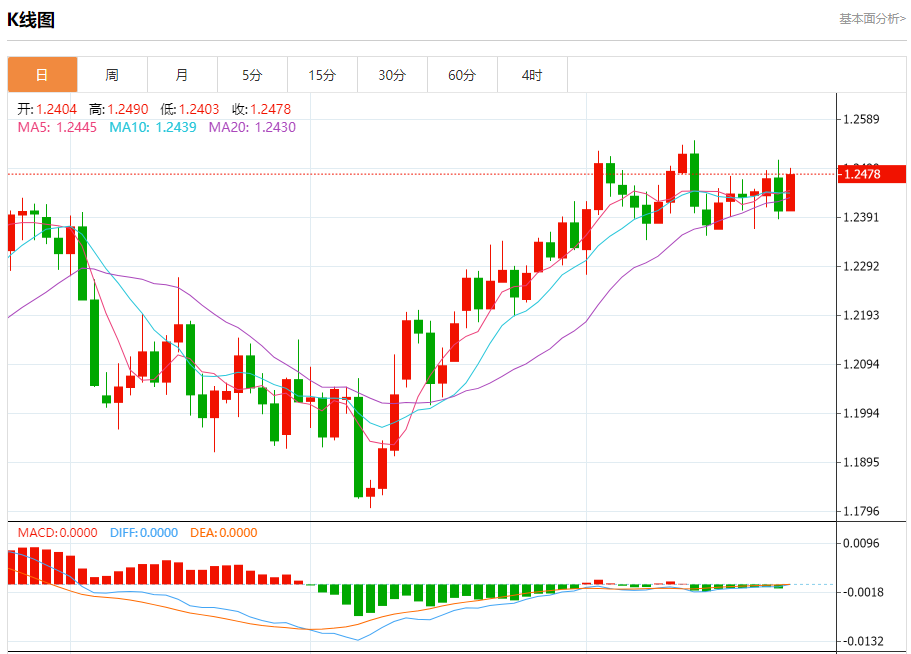Open the 15分 timeframe tab

[x=322, y=75]
